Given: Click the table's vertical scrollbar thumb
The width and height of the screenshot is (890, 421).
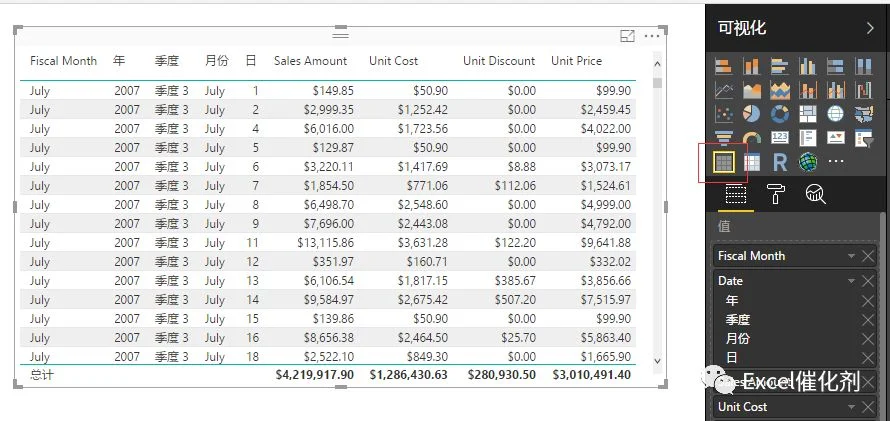Looking at the screenshot, I should pos(657,83).
